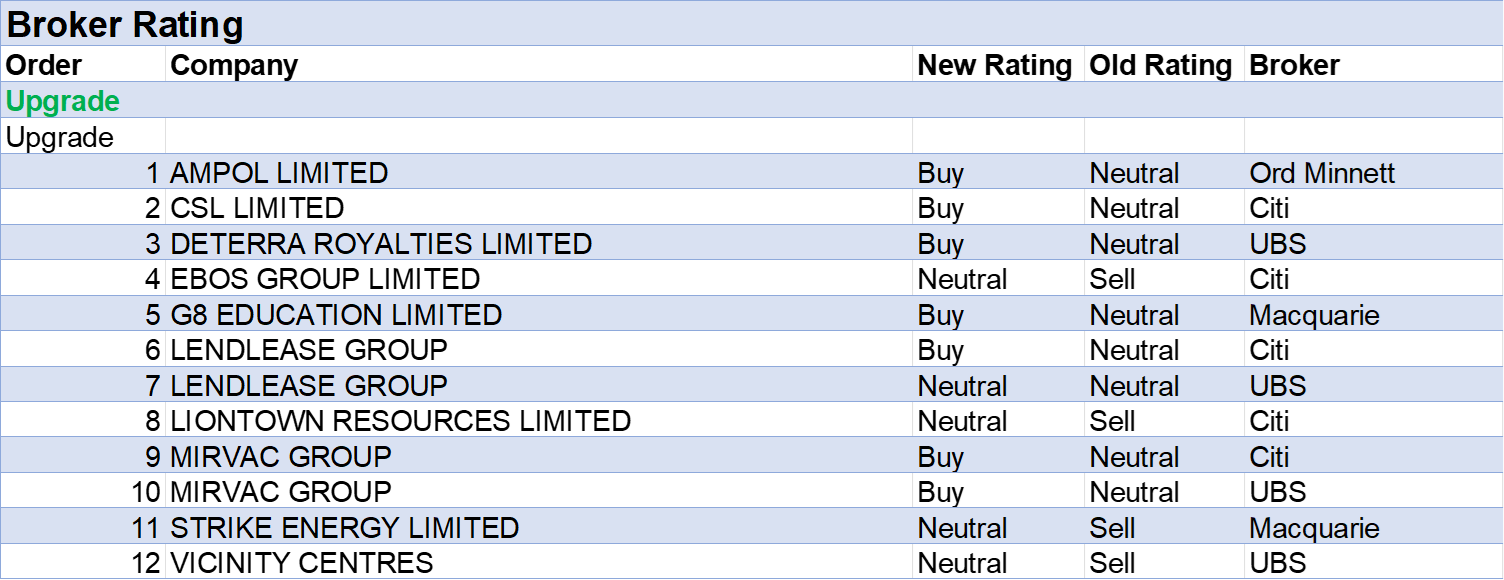1504x580 pixels.
Task: Click the Citi broker cell
Action: click(x=1270, y=457)
